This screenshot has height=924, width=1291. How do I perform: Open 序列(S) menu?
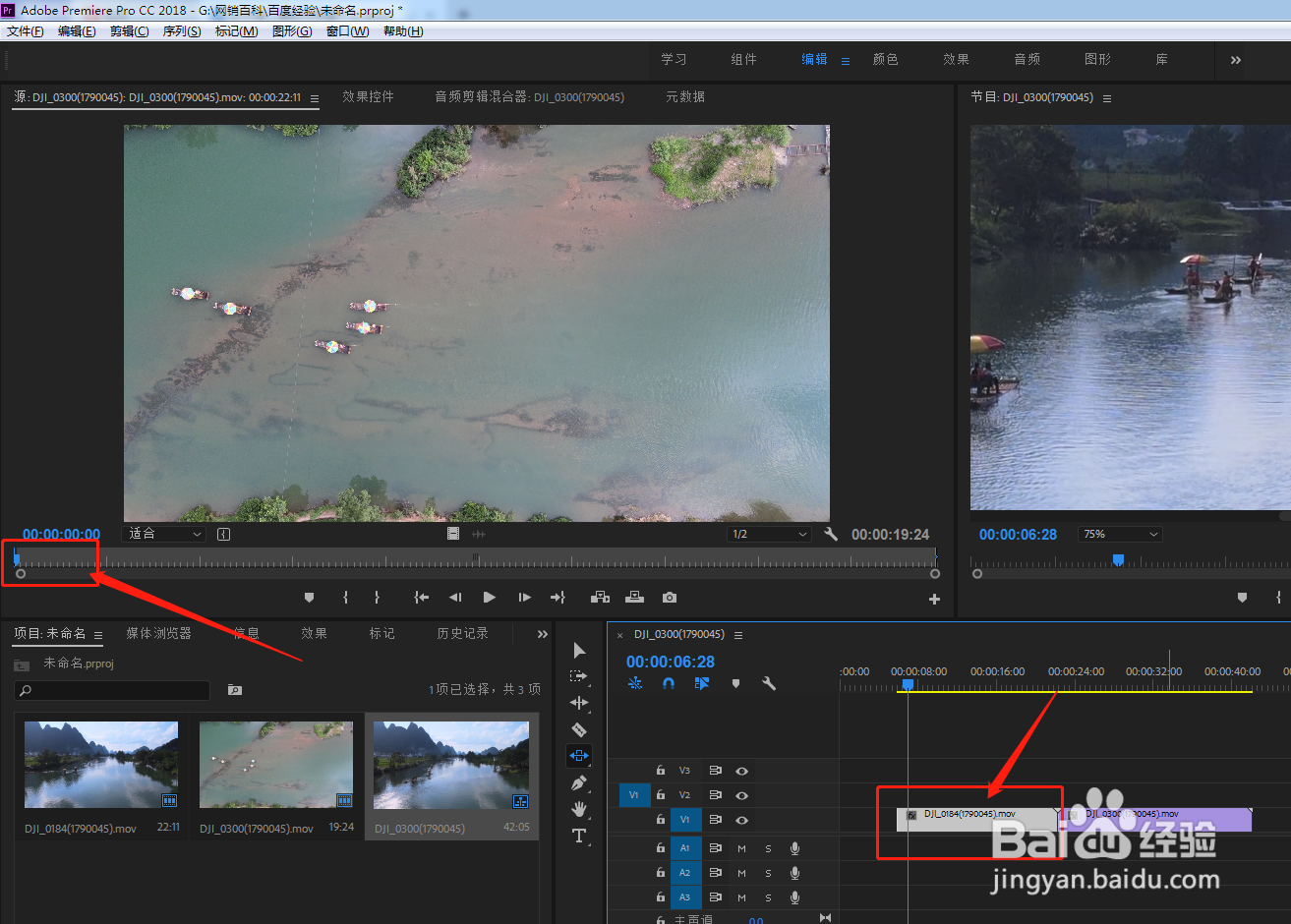pyautogui.click(x=182, y=31)
